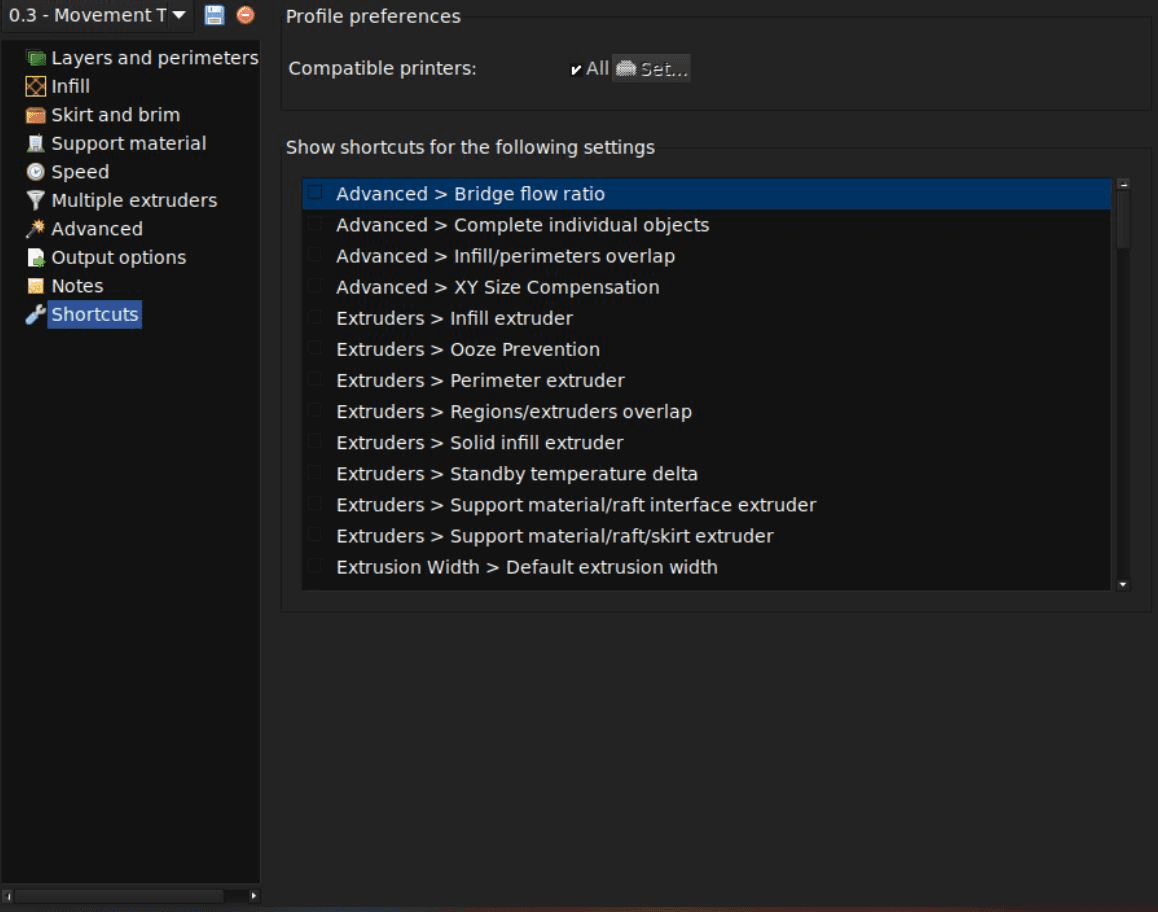Click the sidebar horizontal scrollbar thumb
Screen dimensions: 1158x912
pyautogui.click(x=119, y=896)
